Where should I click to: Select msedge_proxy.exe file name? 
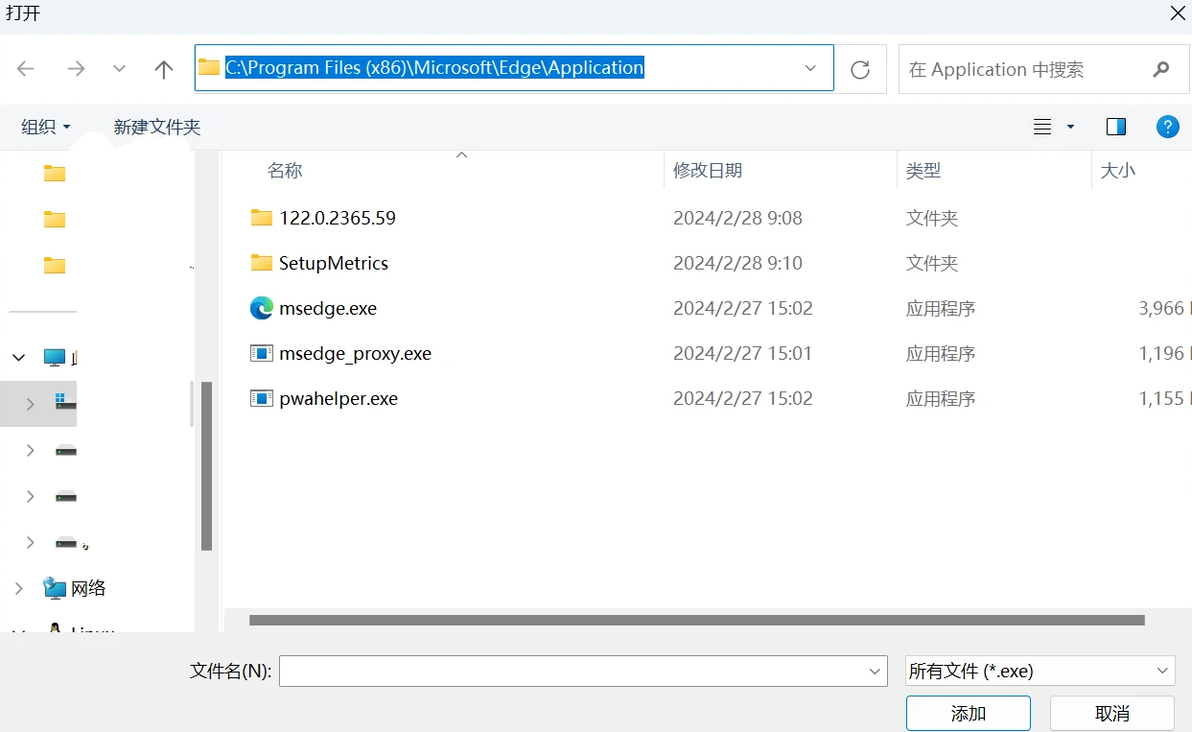pos(355,353)
